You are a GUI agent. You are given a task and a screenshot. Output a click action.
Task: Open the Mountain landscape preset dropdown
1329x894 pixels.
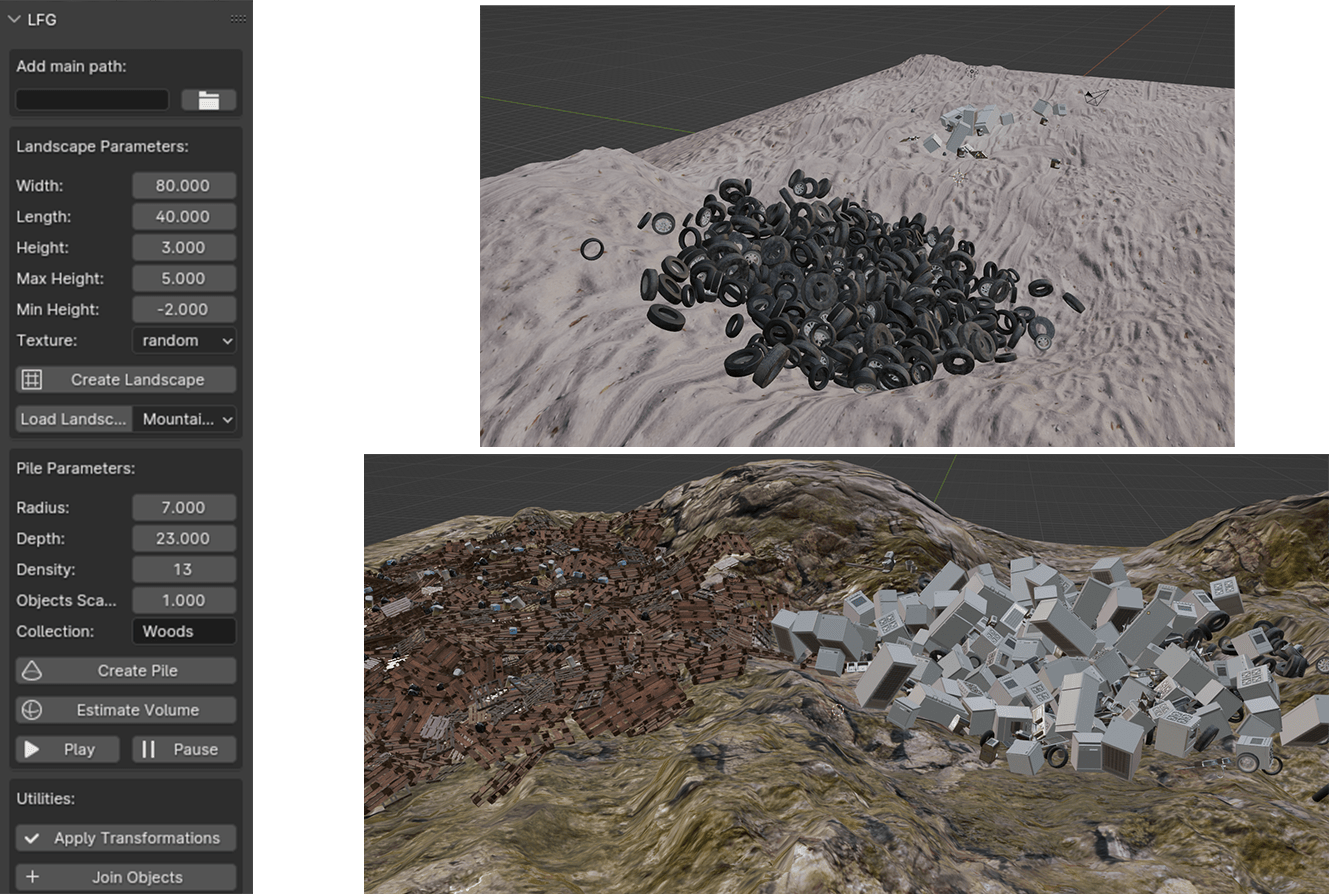pyautogui.click(x=186, y=419)
